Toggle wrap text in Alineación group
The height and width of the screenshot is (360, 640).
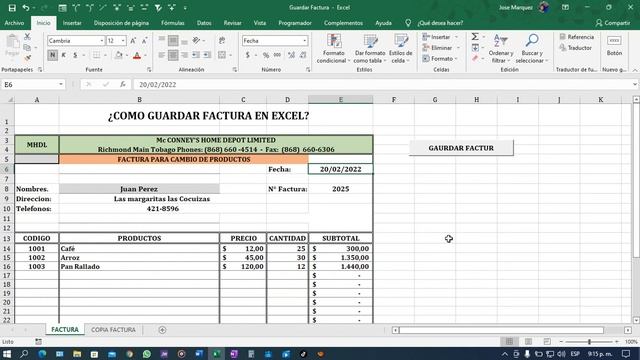coord(222,40)
